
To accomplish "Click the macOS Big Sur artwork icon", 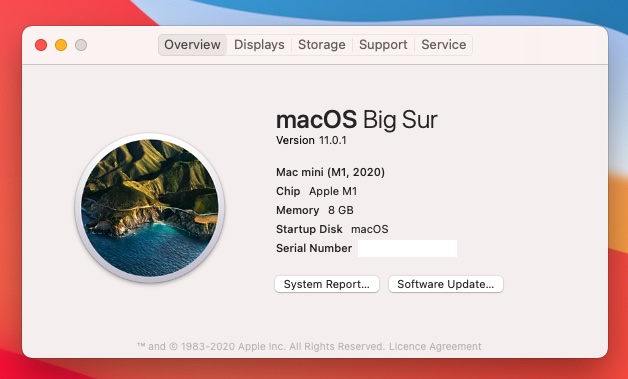I will pyautogui.click(x=150, y=208).
